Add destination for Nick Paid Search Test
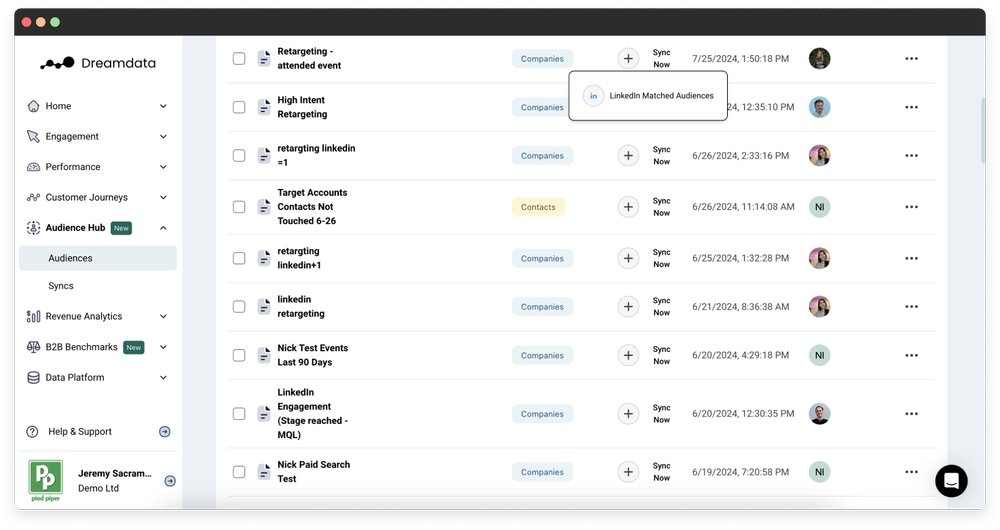The height and width of the screenshot is (530, 1000). (x=628, y=472)
